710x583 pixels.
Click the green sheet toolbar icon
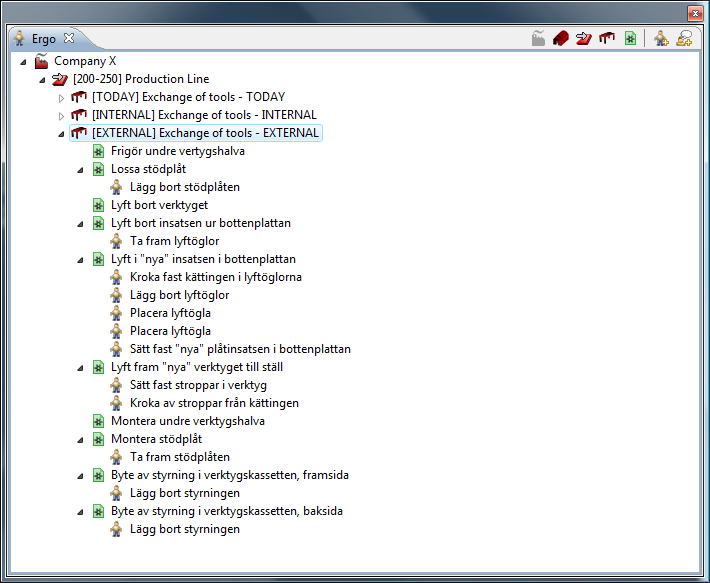coord(630,39)
